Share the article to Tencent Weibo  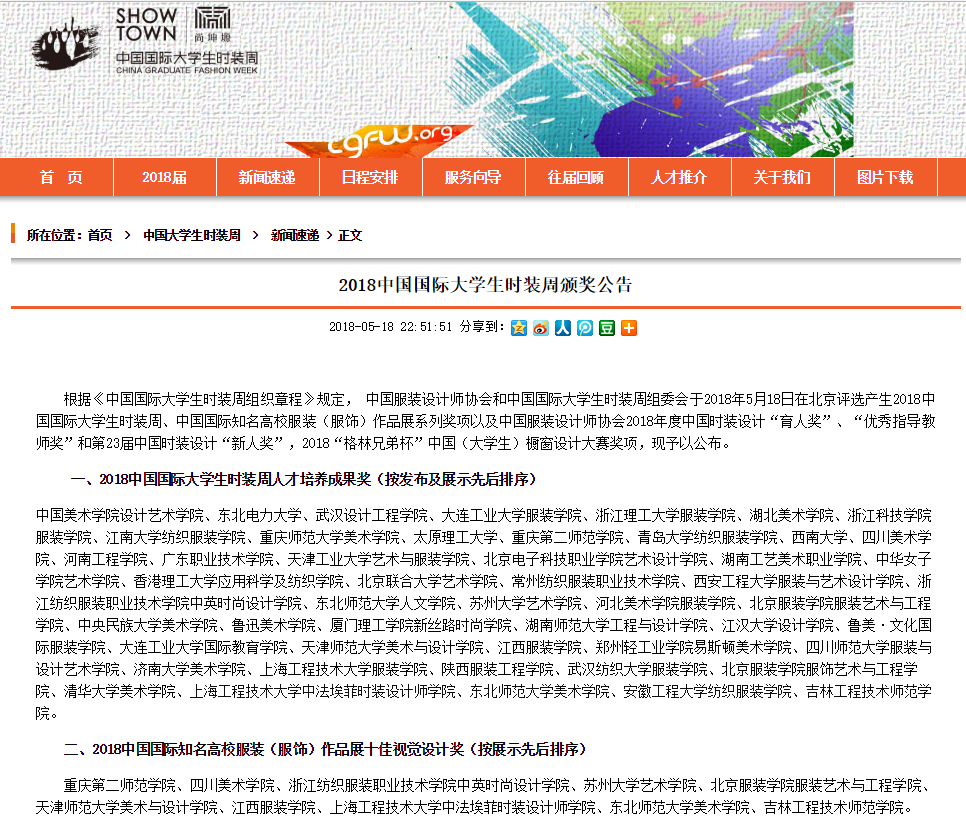click(584, 328)
